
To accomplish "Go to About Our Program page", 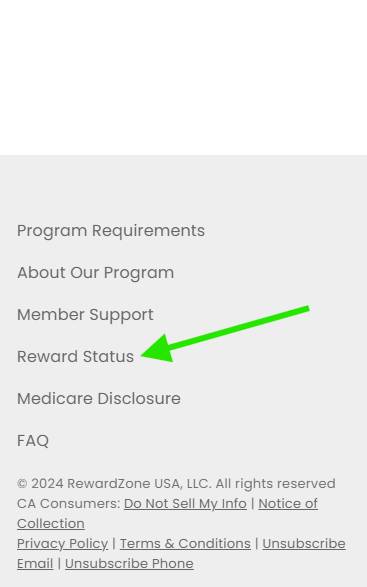I will tap(95, 273).
